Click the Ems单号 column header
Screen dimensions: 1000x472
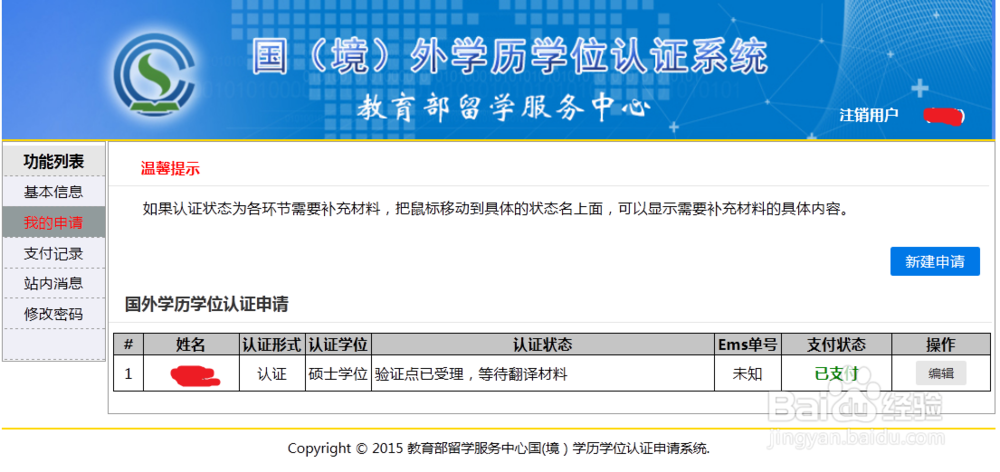747,344
